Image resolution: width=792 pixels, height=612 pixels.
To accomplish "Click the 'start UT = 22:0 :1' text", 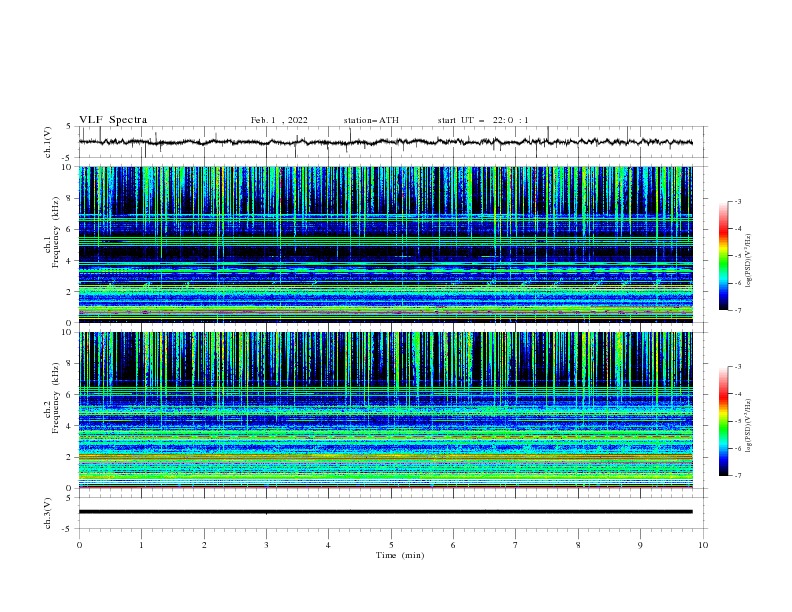I will [x=483, y=120].
